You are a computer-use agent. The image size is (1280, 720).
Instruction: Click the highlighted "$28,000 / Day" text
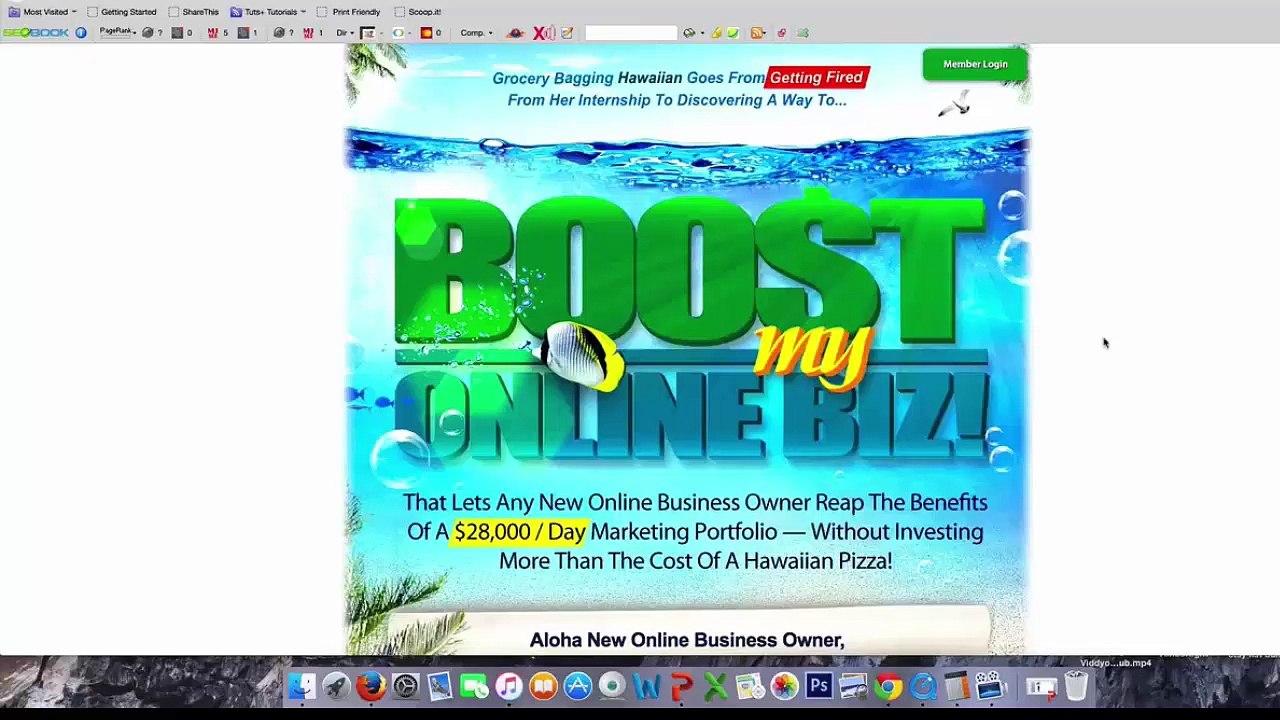click(520, 532)
